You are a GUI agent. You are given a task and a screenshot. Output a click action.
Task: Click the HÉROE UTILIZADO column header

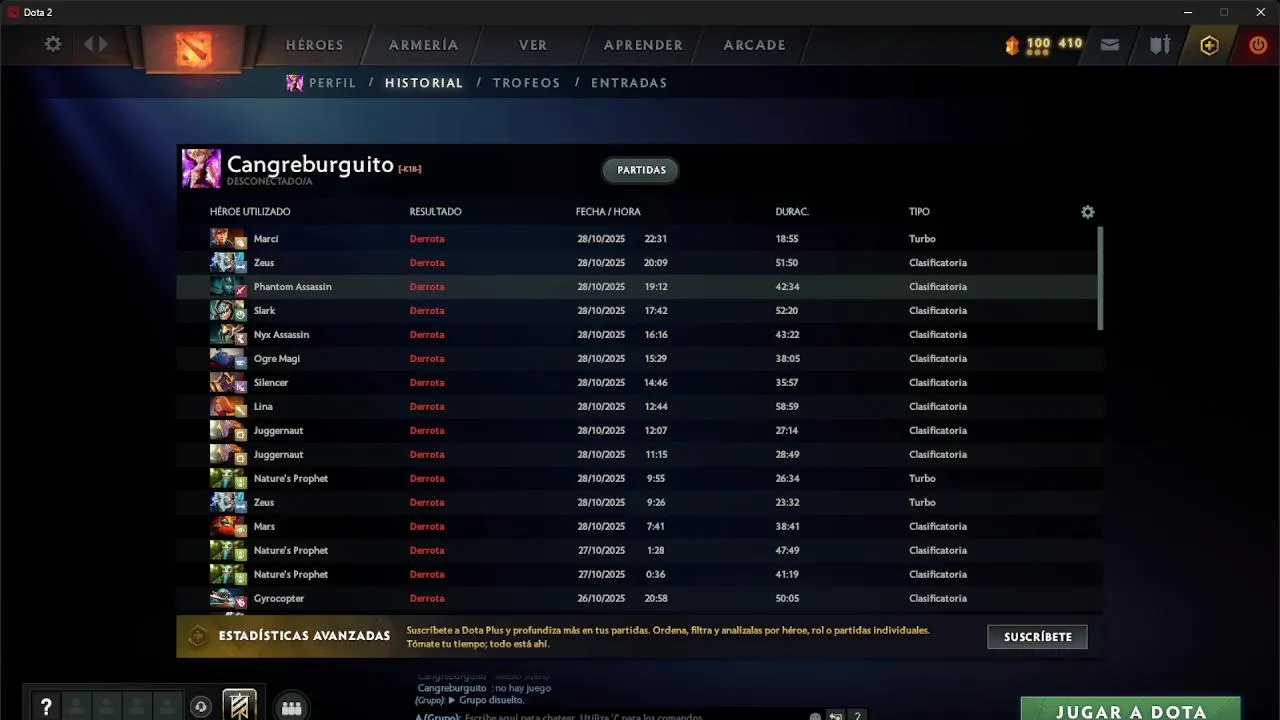click(x=250, y=212)
